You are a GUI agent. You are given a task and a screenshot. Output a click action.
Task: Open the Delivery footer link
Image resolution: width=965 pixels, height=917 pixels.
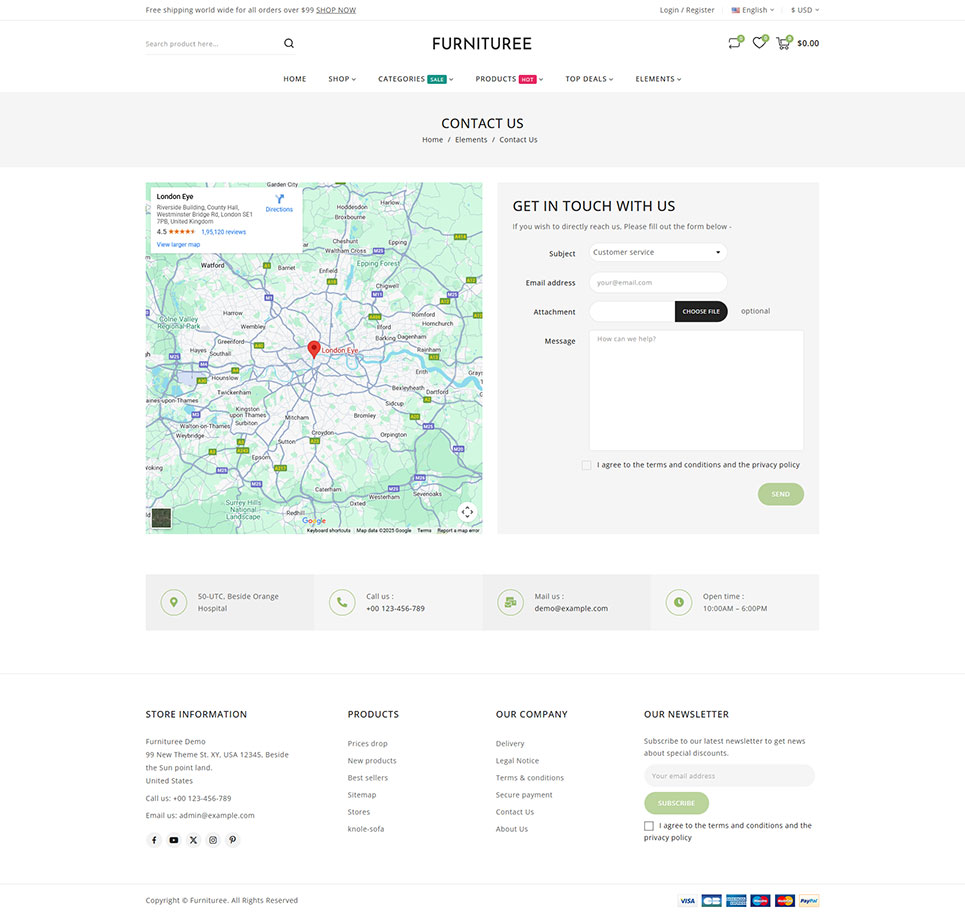[510, 743]
